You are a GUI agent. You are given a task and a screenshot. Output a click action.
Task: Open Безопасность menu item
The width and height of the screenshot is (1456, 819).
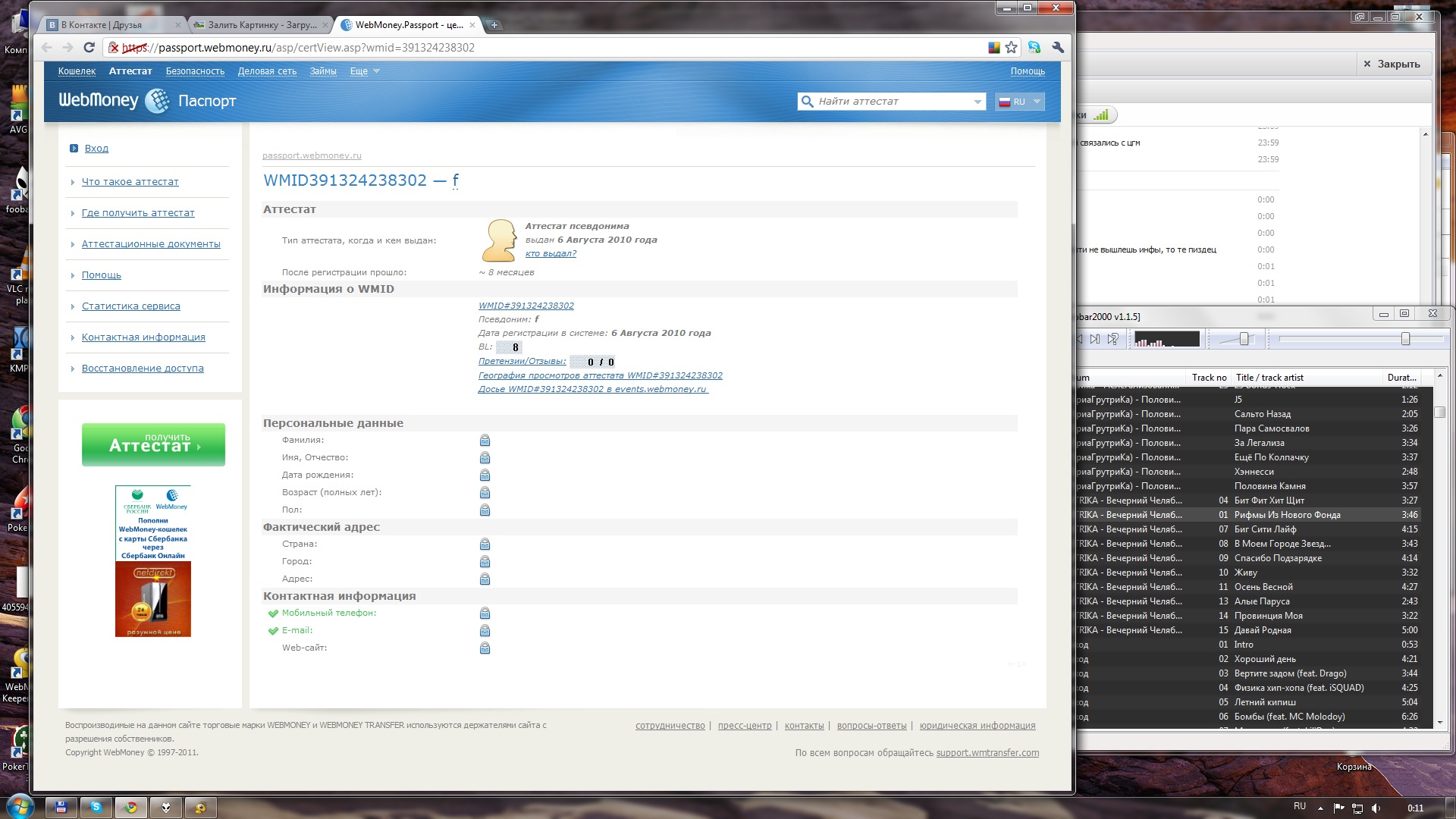pyautogui.click(x=195, y=71)
